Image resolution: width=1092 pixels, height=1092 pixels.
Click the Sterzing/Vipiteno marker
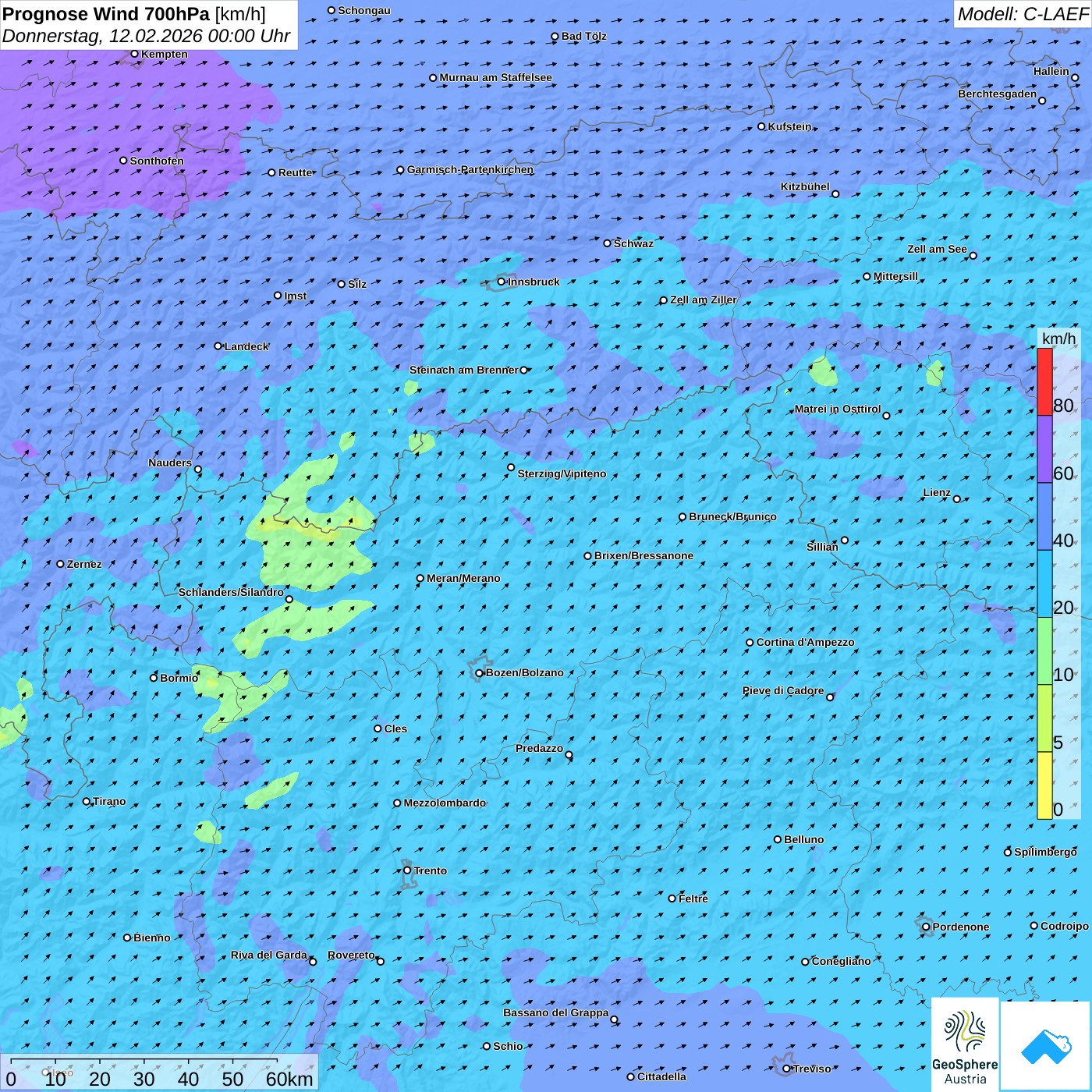pyautogui.click(x=511, y=468)
